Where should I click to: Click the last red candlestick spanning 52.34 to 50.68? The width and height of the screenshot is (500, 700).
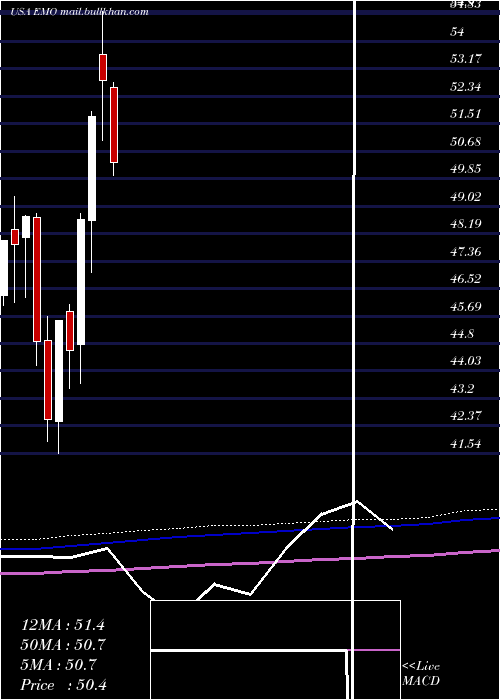click(114, 125)
